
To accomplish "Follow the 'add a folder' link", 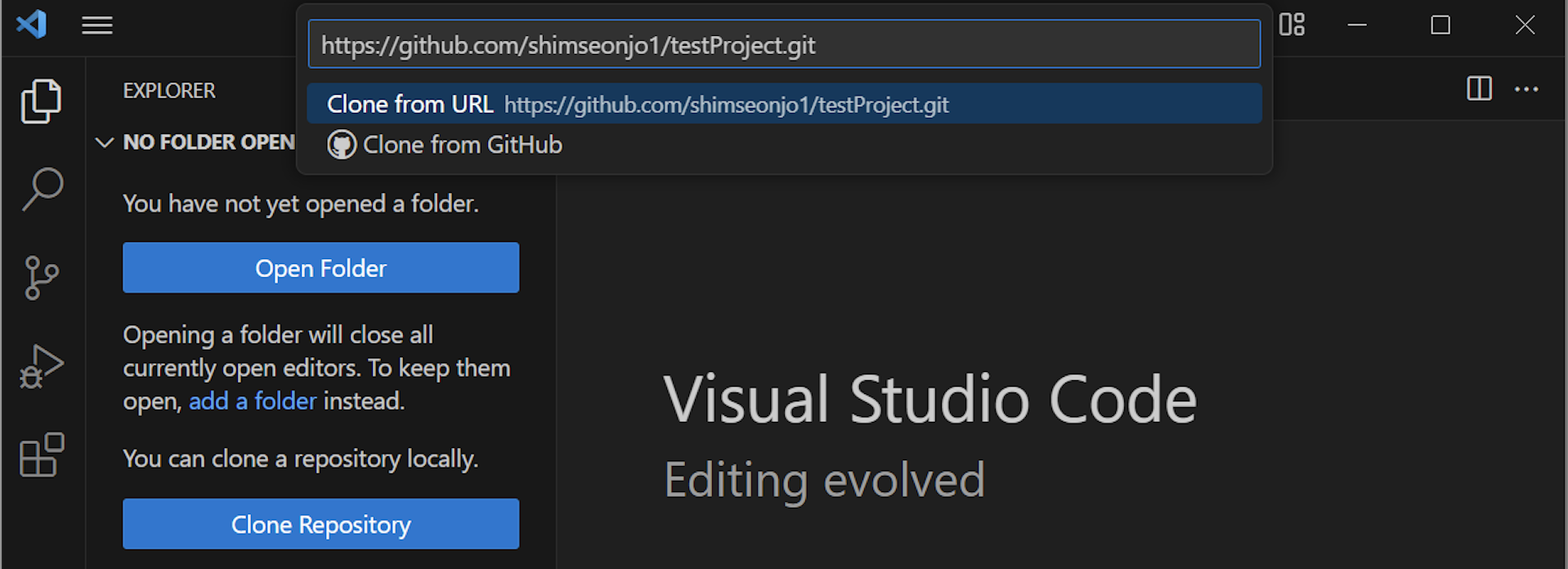I will [x=253, y=401].
